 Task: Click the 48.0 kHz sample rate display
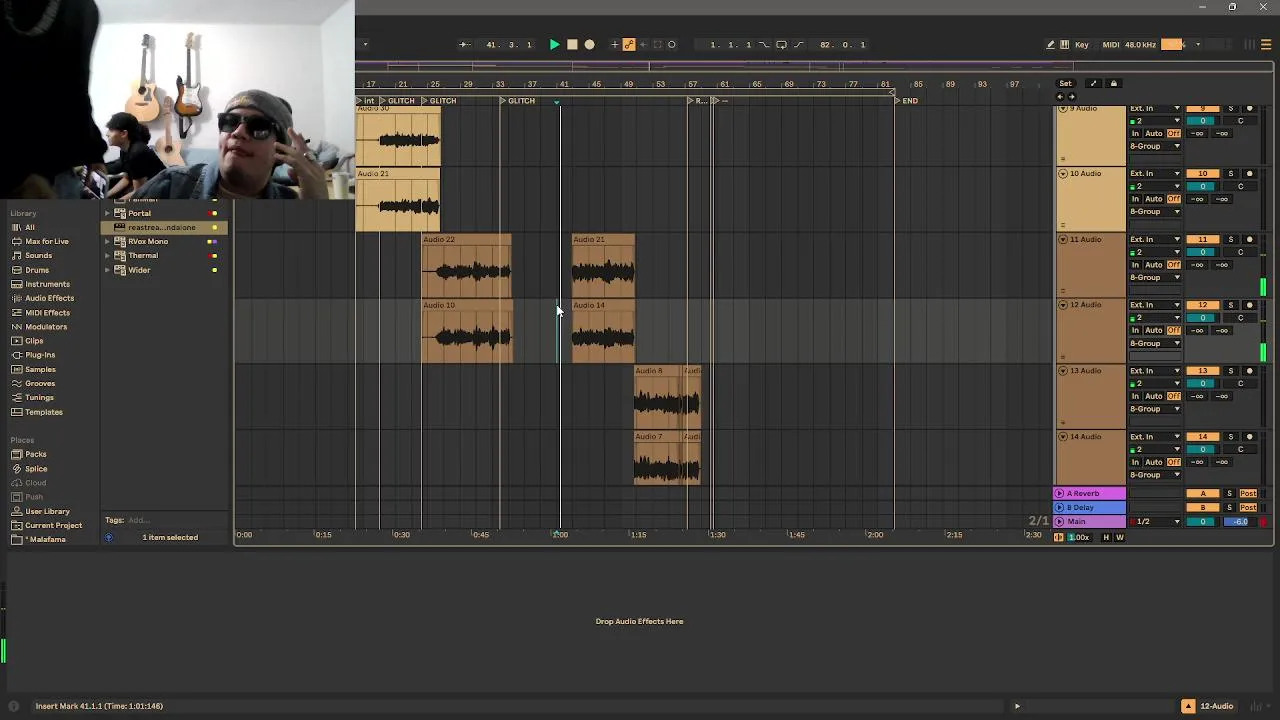(1140, 45)
